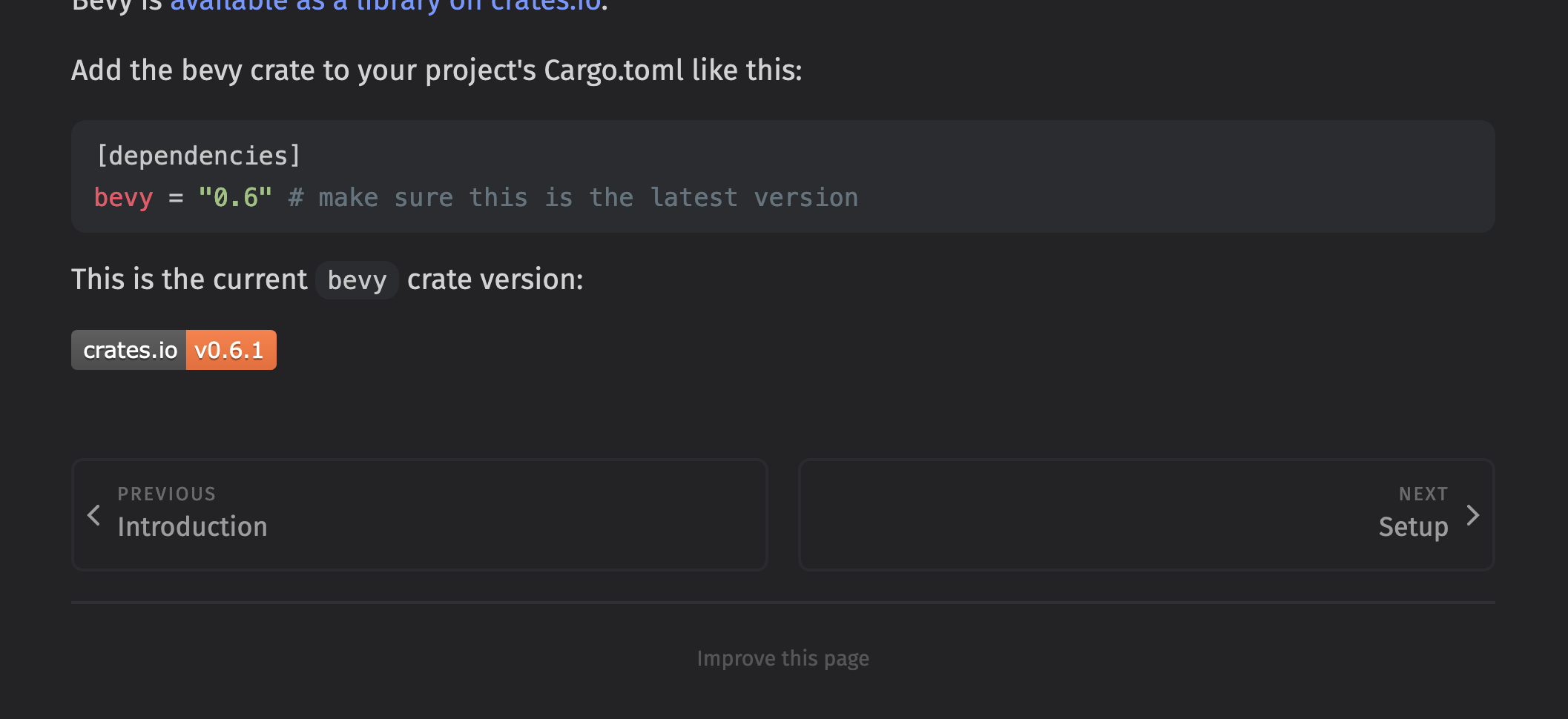Screen dimensions: 1568x719
Task: Click the "0.6" version string
Action: click(x=235, y=198)
